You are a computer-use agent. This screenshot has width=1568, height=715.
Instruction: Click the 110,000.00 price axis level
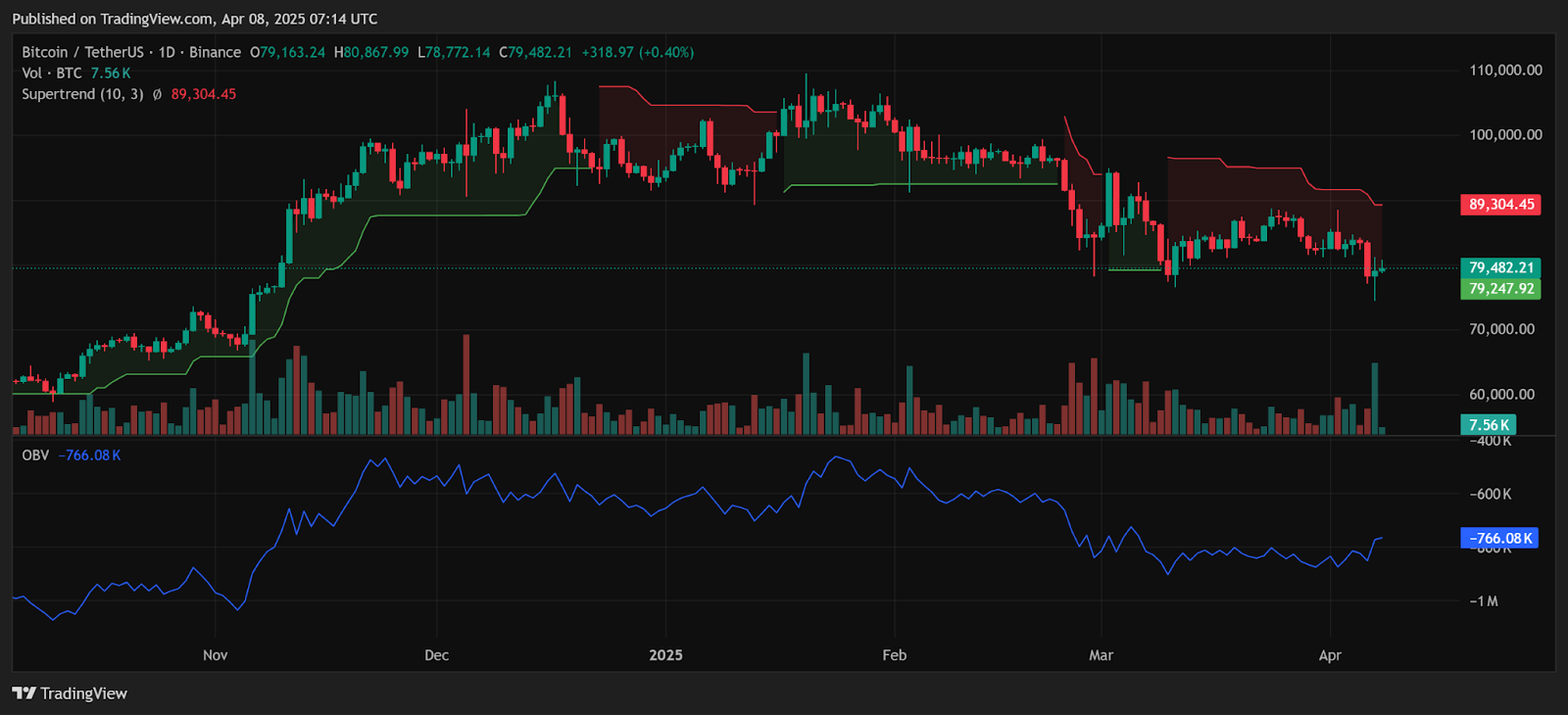pyautogui.click(x=1504, y=71)
